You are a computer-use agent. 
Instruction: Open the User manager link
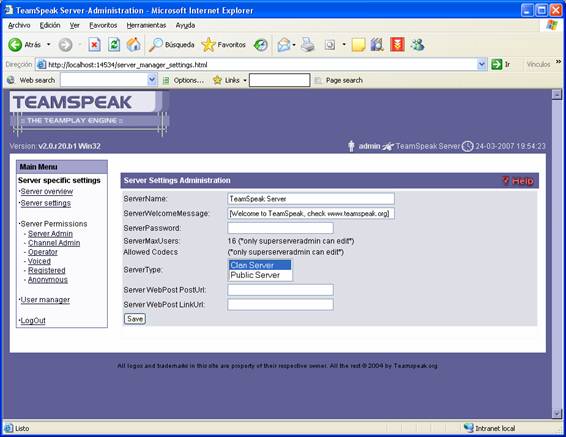[45, 300]
